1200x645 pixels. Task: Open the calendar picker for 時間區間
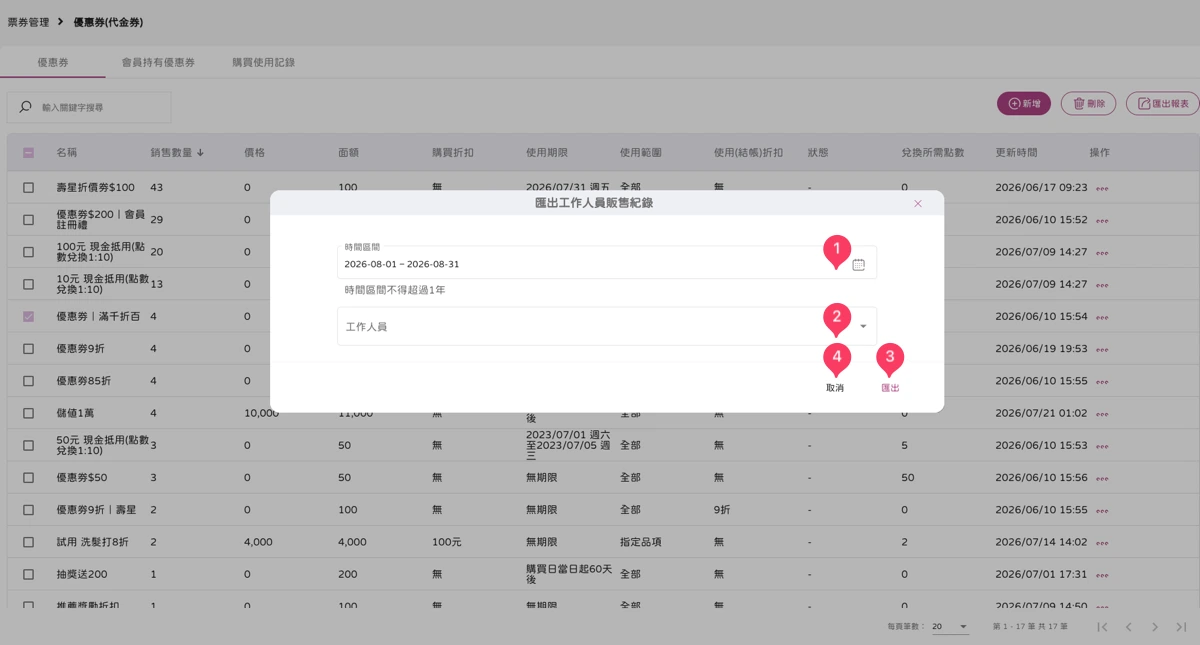tap(858, 265)
